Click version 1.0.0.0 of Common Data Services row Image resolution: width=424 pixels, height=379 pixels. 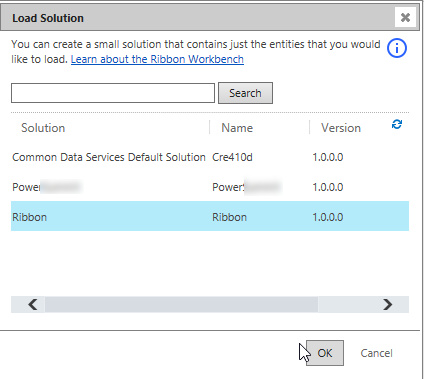(x=328, y=157)
